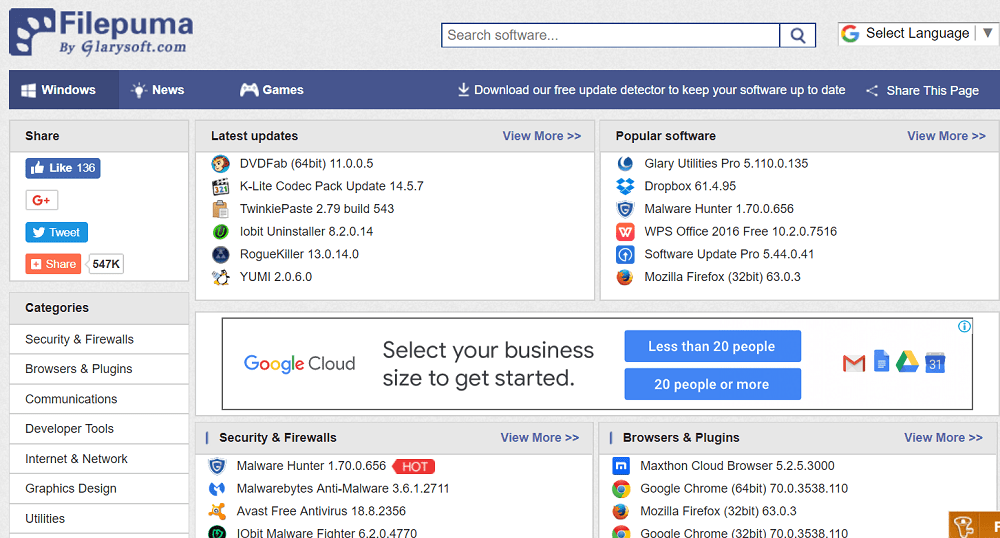Click the Malwarebytes Anti-Malware icon

coord(217,489)
